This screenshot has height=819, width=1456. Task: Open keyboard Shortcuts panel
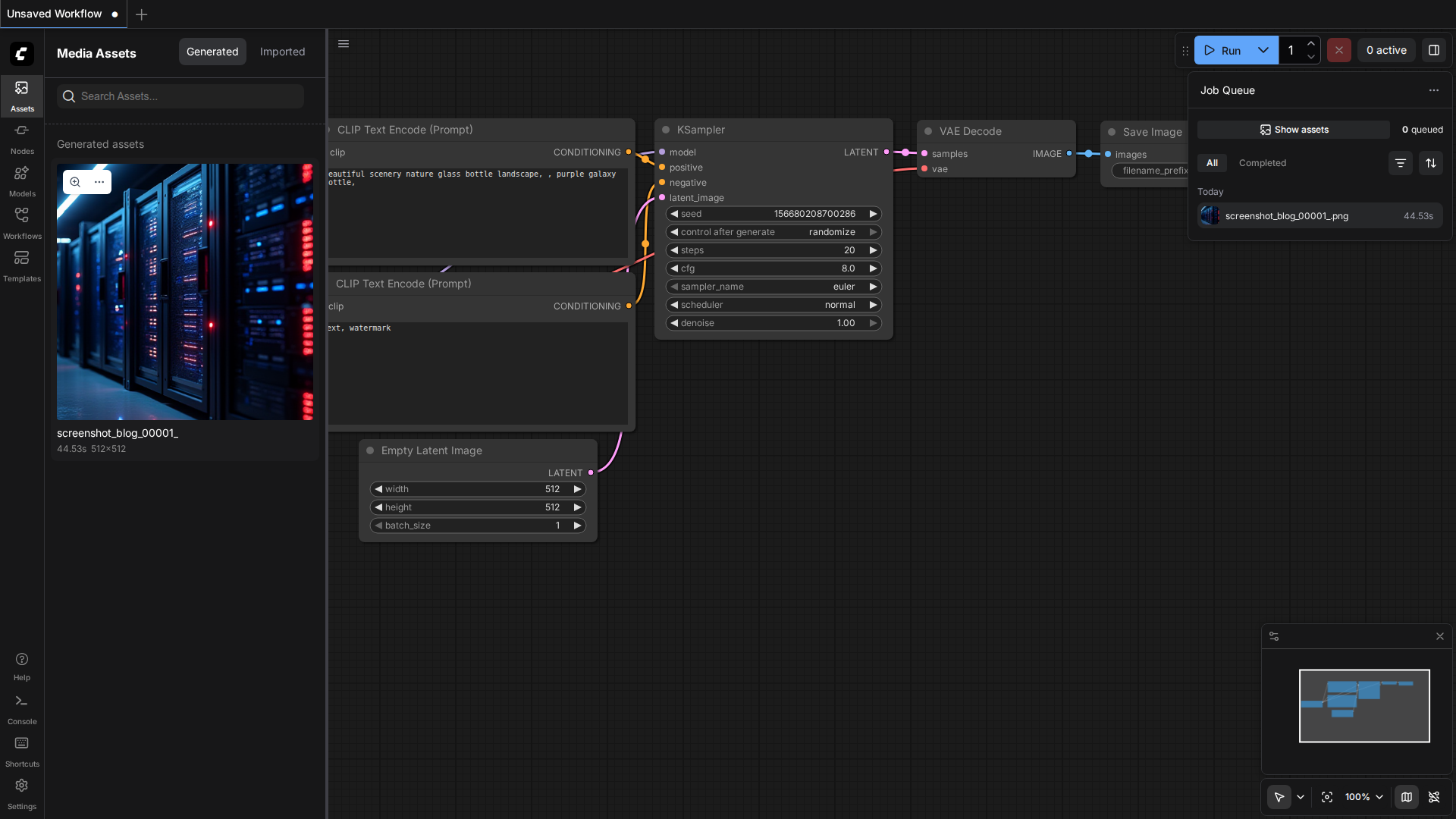point(22,752)
